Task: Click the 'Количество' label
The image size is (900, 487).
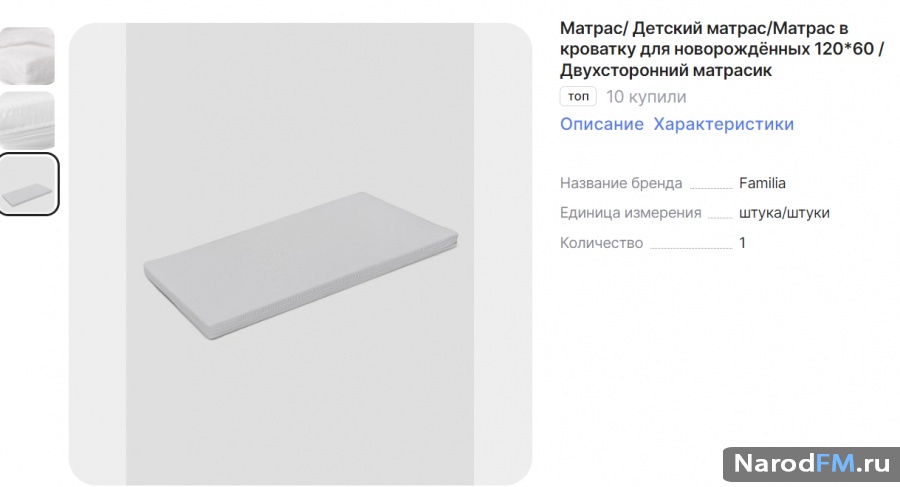Action: pyautogui.click(x=602, y=243)
